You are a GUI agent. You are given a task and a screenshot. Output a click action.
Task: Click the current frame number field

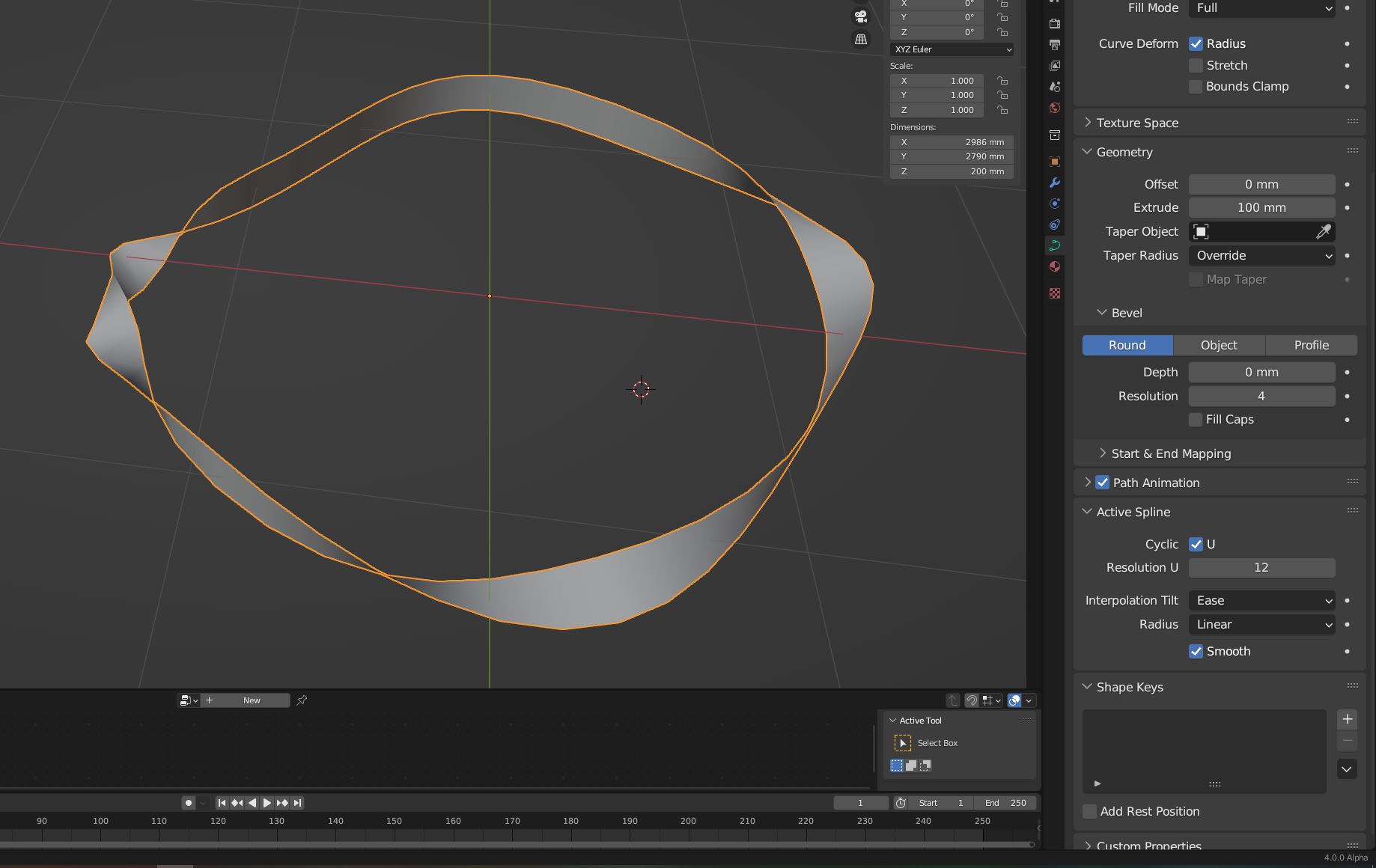click(x=861, y=803)
